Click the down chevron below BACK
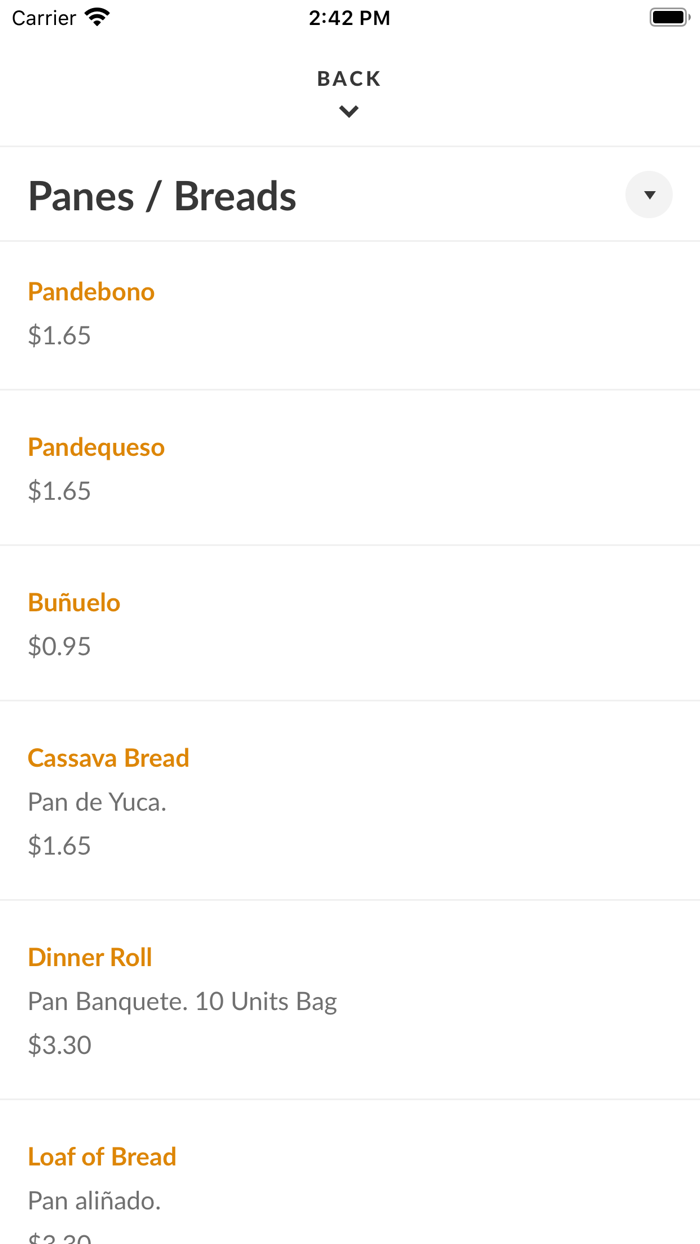The image size is (700, 1244). click(349, 112)
